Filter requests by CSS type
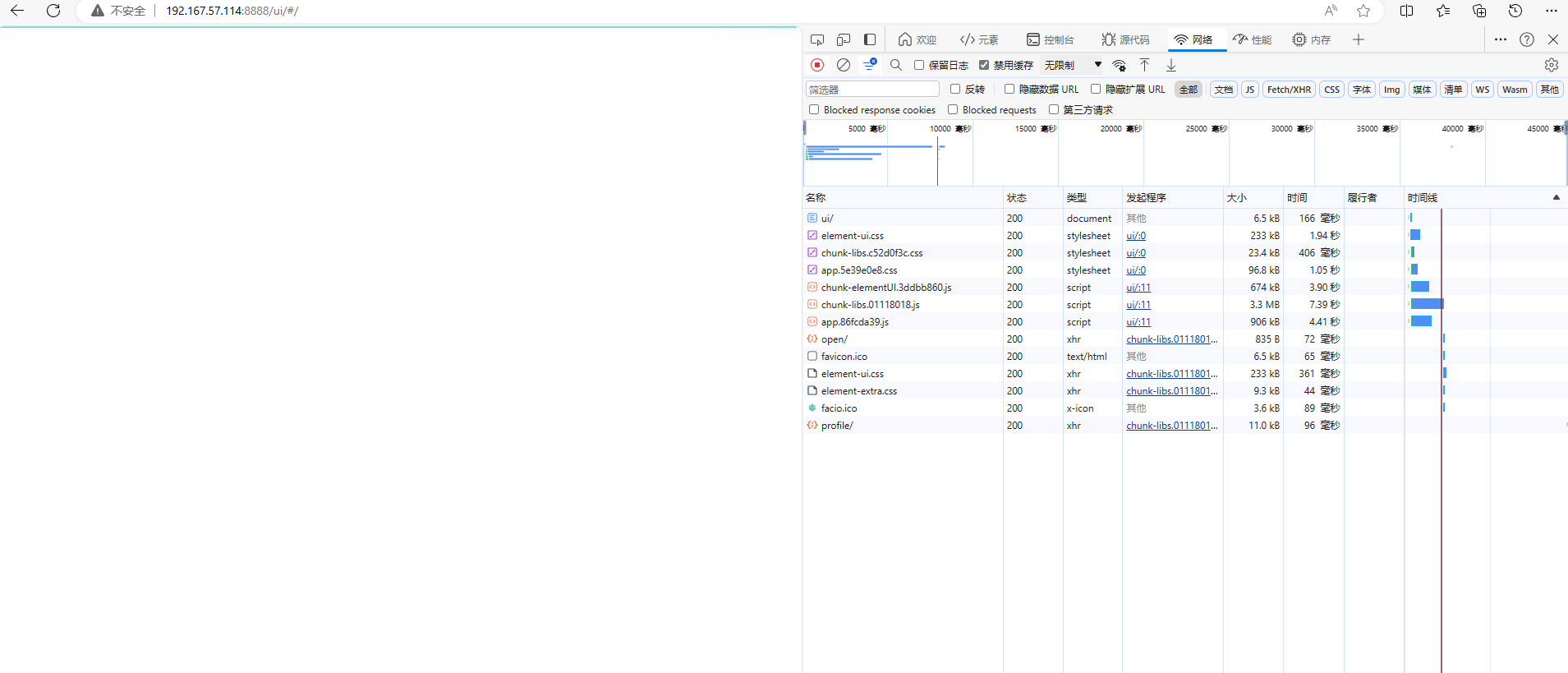The width and height of the screenshot is (1568, 673). (x=1332, y=90)
